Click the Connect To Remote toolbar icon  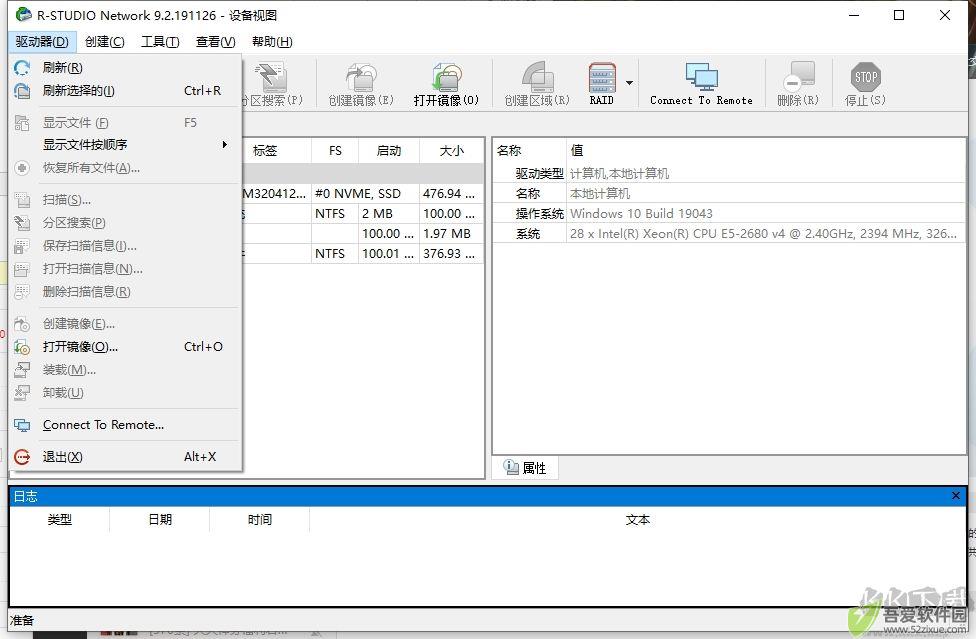[702, 77]
